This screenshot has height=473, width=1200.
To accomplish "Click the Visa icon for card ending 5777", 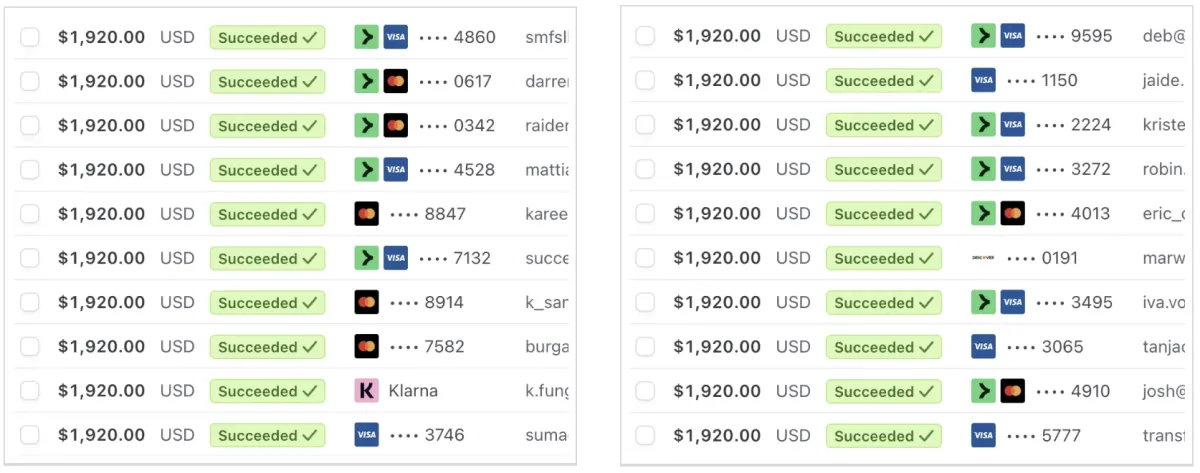I will click(x=983, y=435).
